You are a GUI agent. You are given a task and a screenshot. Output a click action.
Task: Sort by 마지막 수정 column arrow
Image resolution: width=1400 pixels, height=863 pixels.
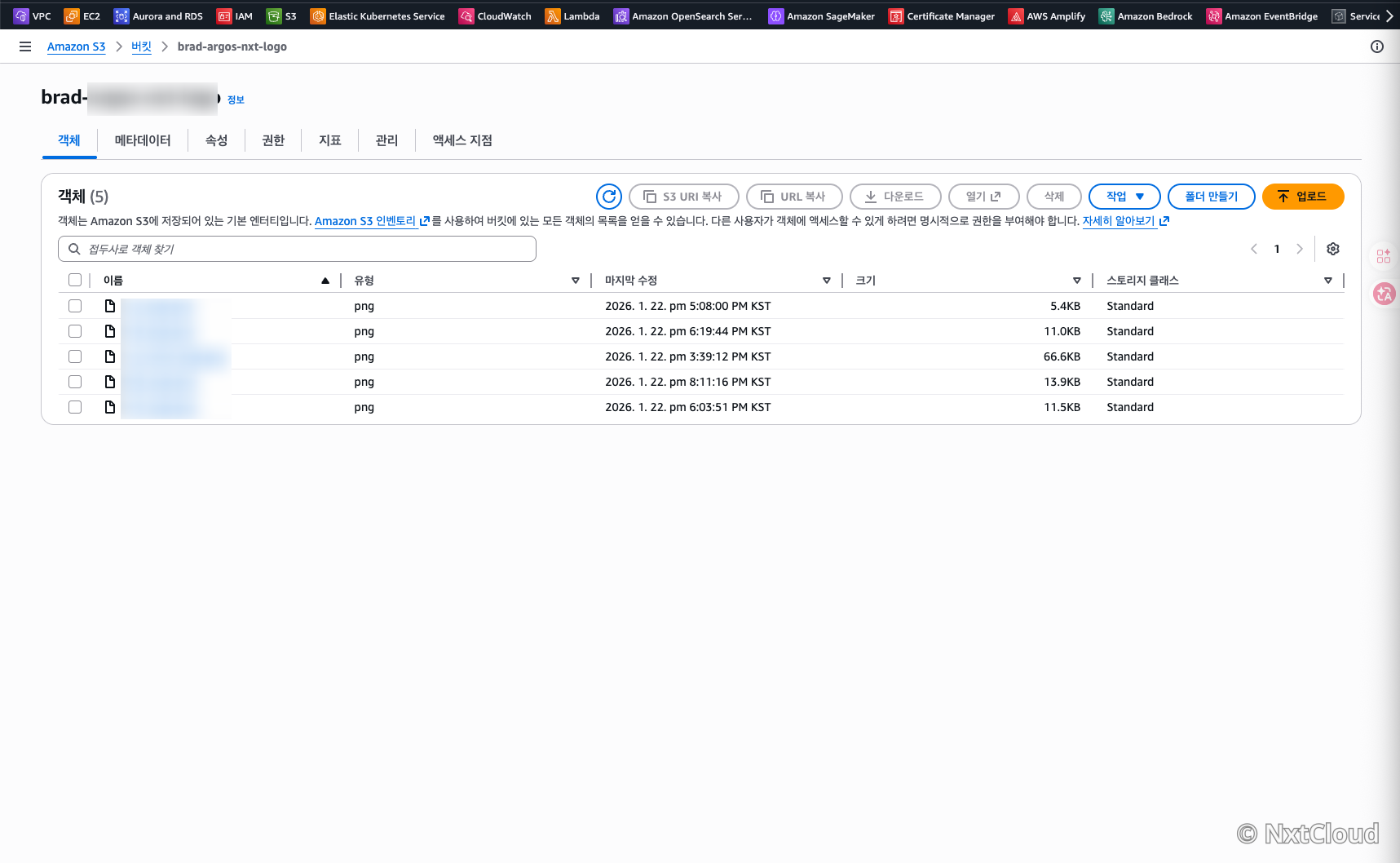(x=827, y=281)
